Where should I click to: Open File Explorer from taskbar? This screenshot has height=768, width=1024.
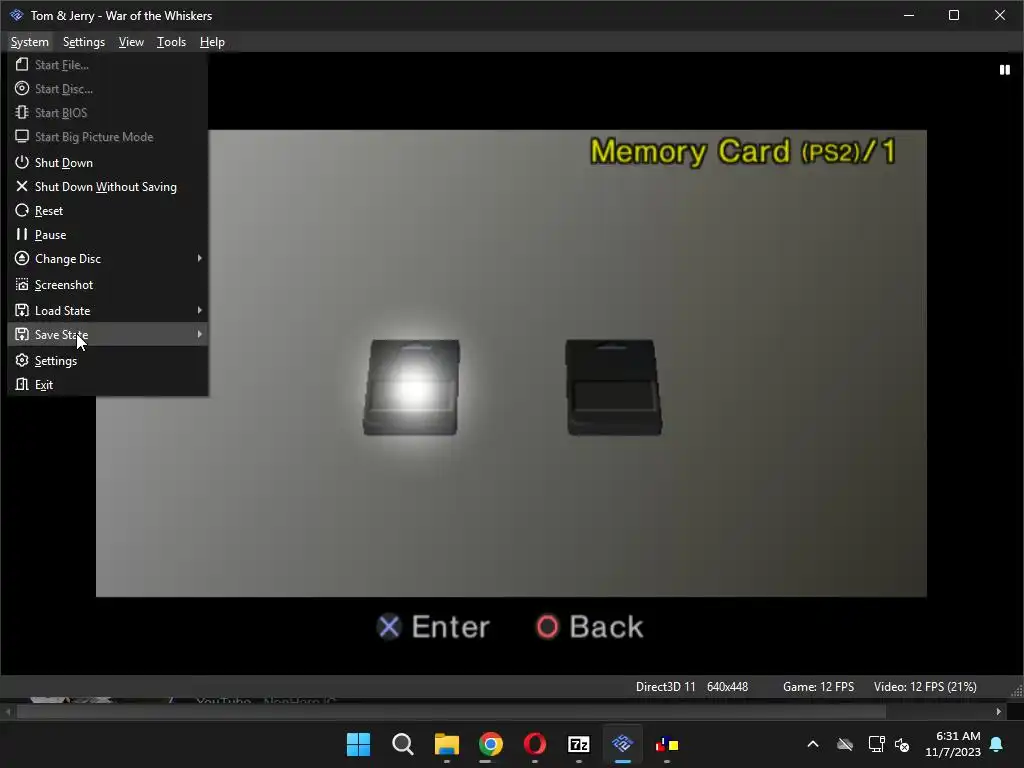coord(447,744)
